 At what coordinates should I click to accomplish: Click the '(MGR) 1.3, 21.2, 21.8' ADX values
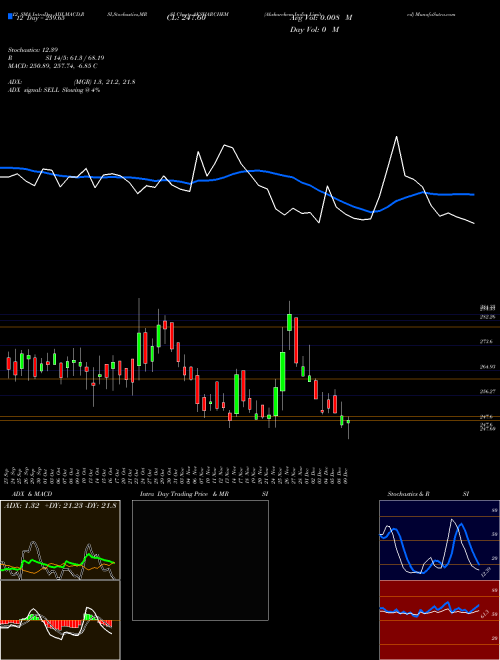(104, 82)
